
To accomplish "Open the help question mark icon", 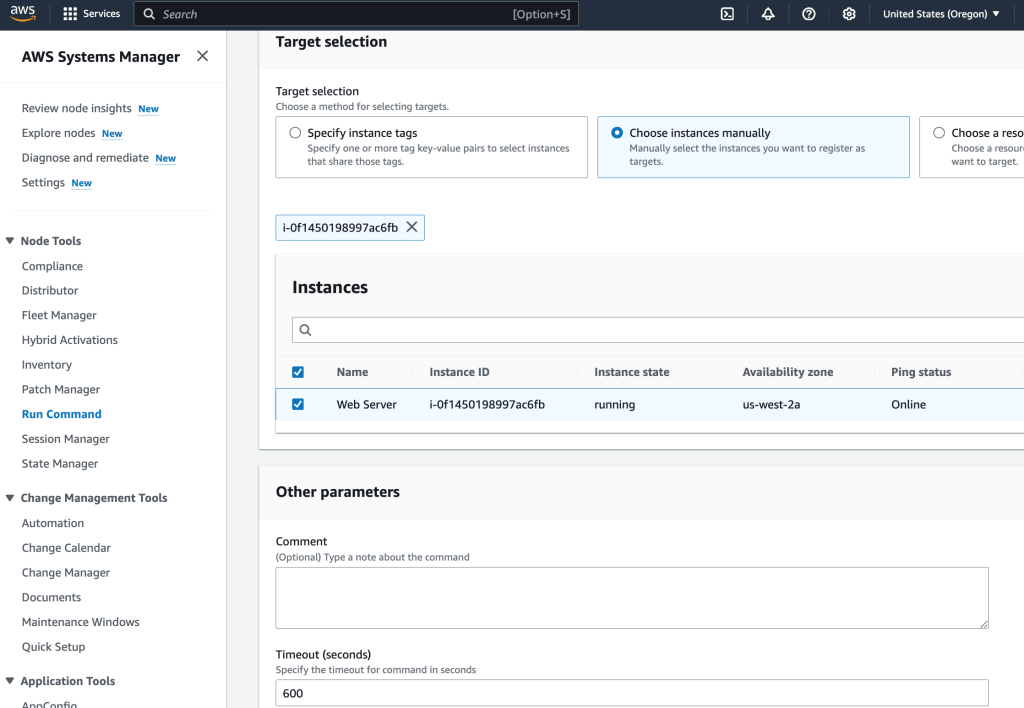I will point(809,14).
